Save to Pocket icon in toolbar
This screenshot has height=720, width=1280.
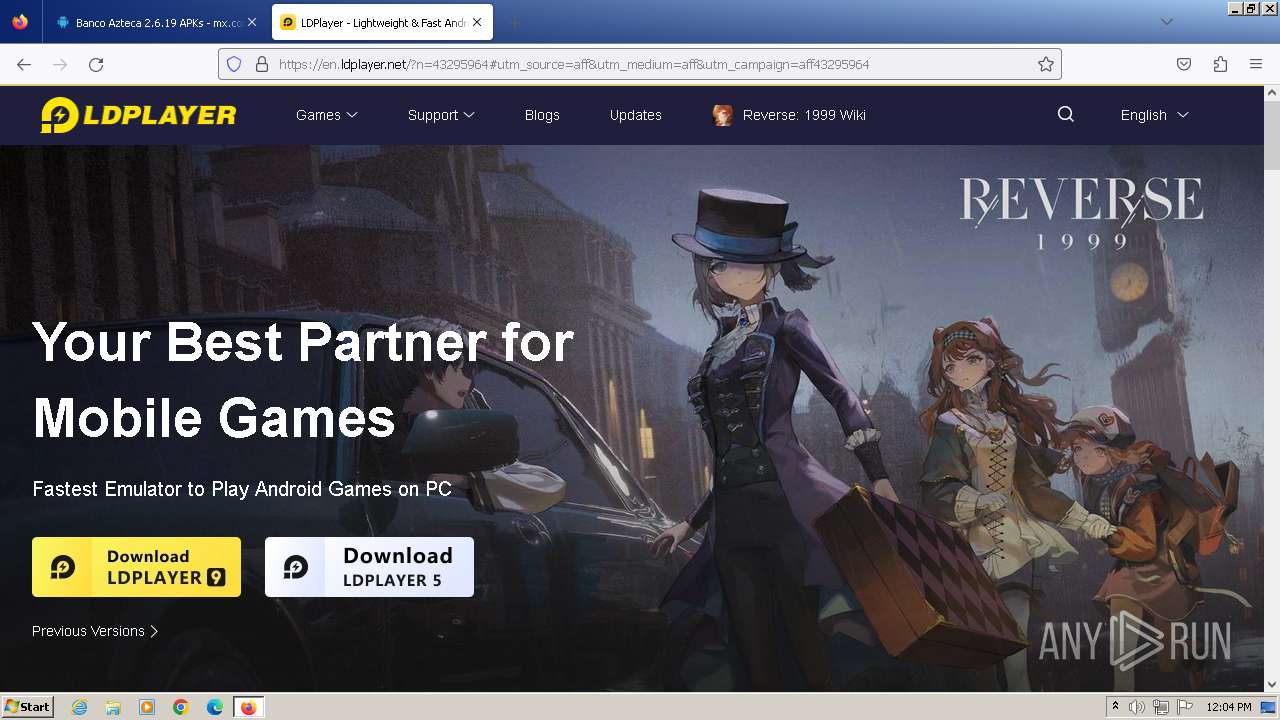coord(1184,64)
